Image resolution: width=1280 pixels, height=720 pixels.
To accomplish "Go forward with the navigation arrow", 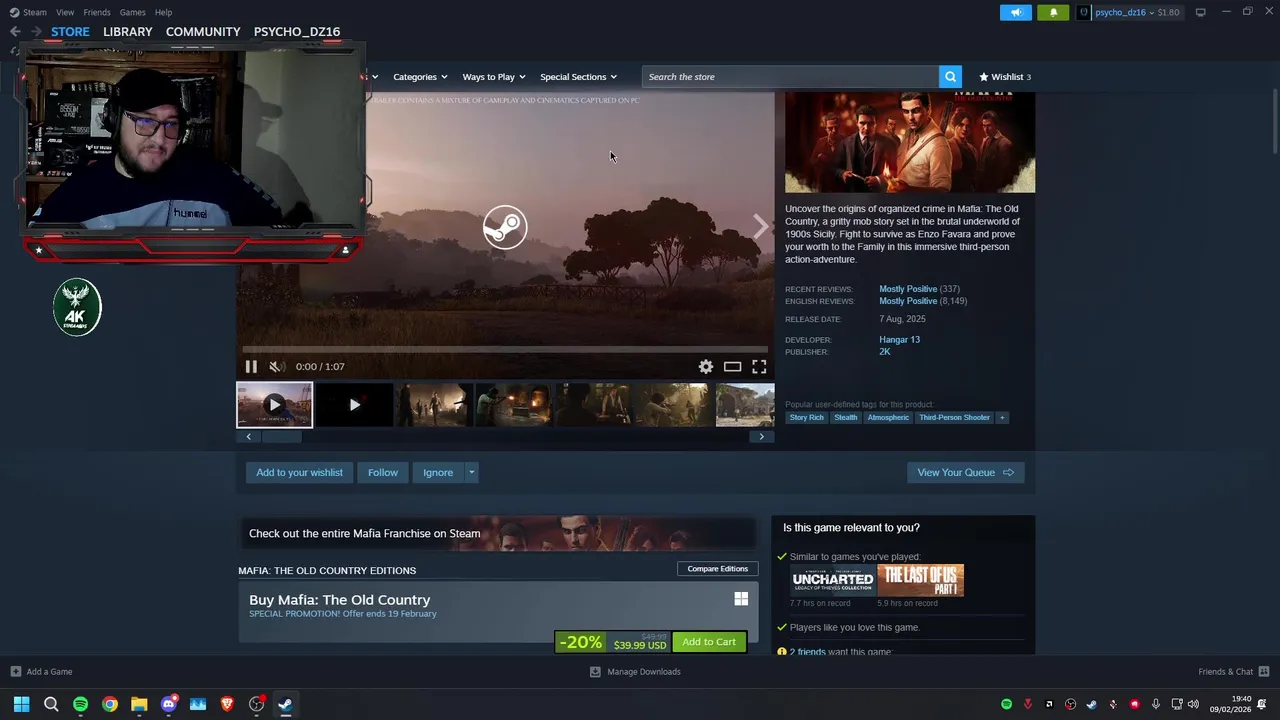I will click(35, 31).
